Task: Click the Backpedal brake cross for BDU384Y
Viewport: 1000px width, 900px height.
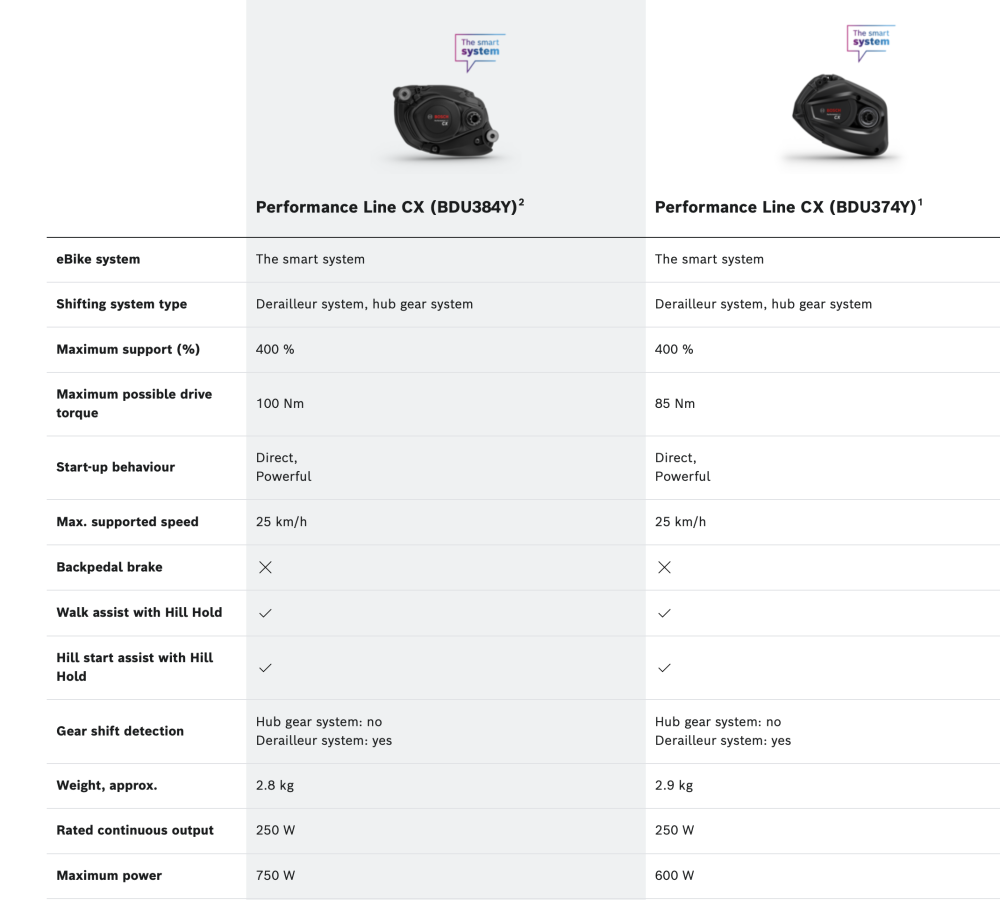Action: [265, 567]
